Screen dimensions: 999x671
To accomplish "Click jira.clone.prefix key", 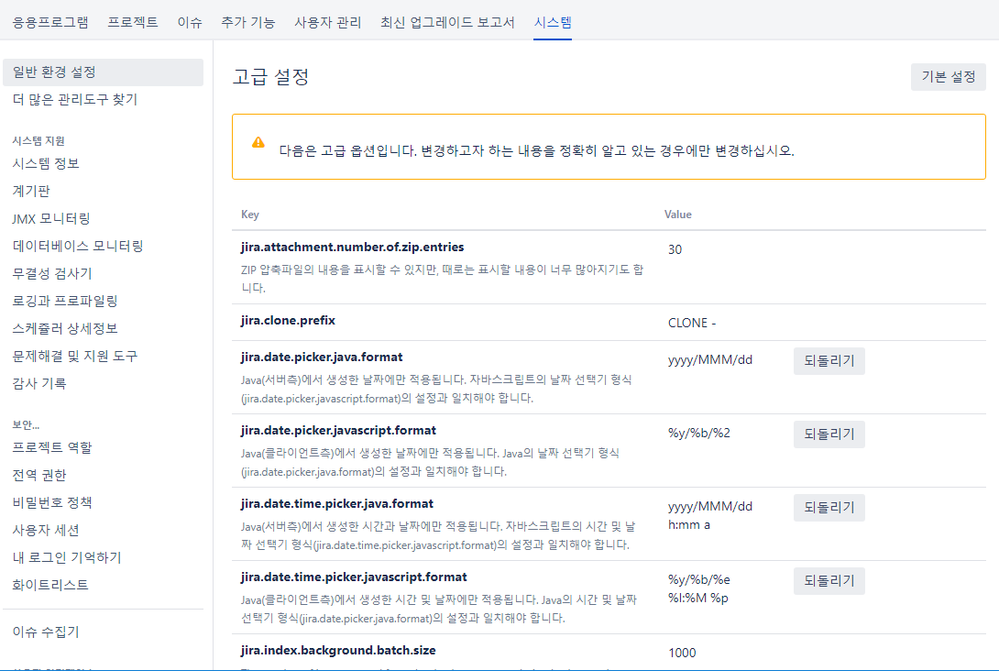I will pyautogui.click(x=288, y=321).
